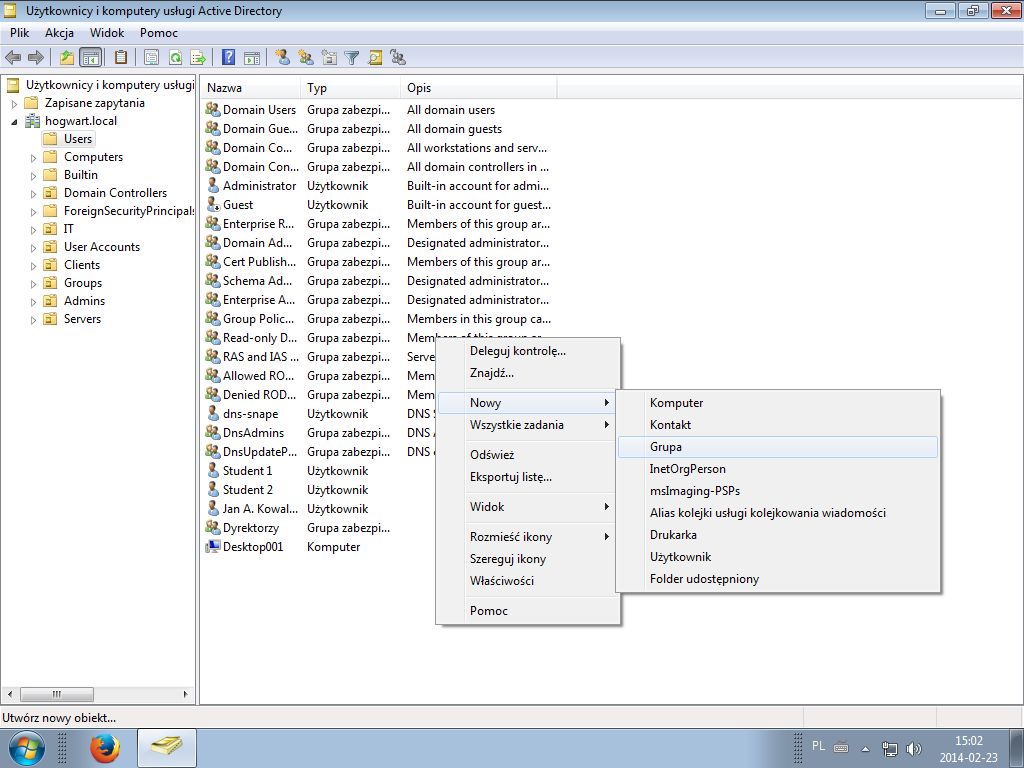Click the tree scrollbar right arrow

185,694
